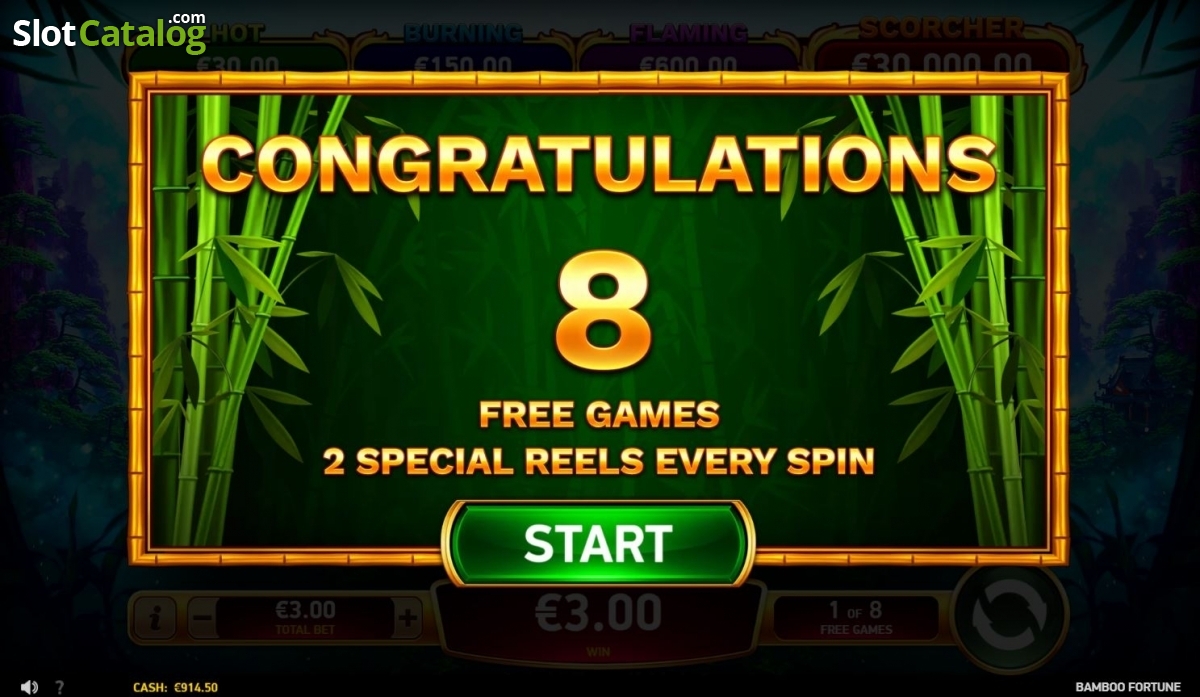Open help with question mark icon
The height and width of the screenshot is (697, 1200).
point(59,687)
